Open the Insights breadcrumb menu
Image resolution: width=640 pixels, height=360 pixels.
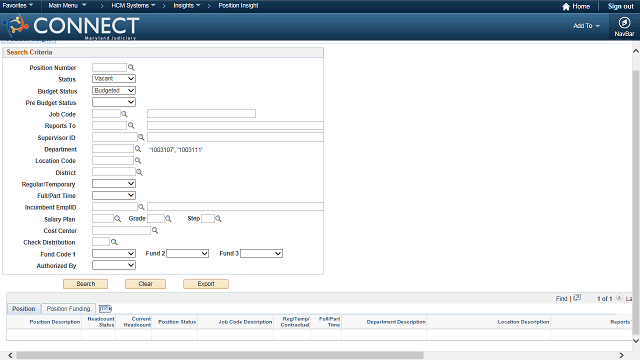[187, 5]
